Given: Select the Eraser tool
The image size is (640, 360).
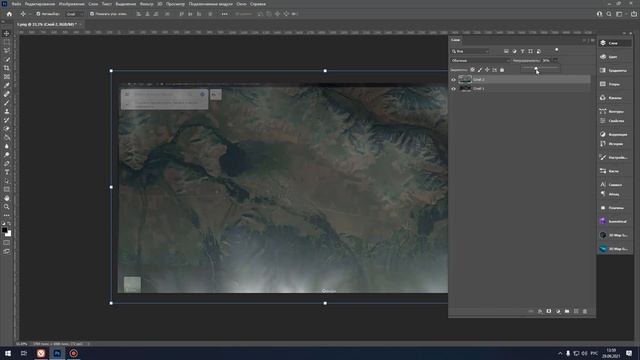Looking at the screenshot, I should click(x=7, y=129).
